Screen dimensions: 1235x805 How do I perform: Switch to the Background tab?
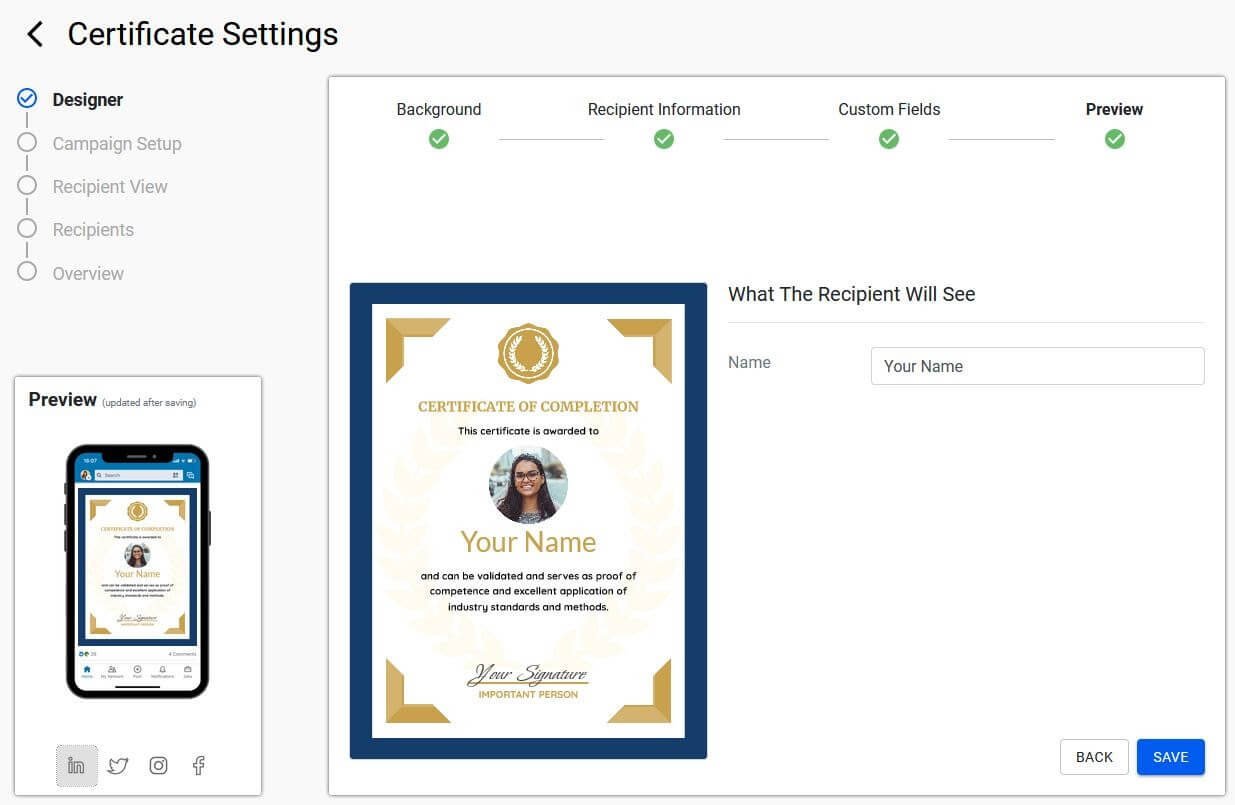click(x=438, y=109)
